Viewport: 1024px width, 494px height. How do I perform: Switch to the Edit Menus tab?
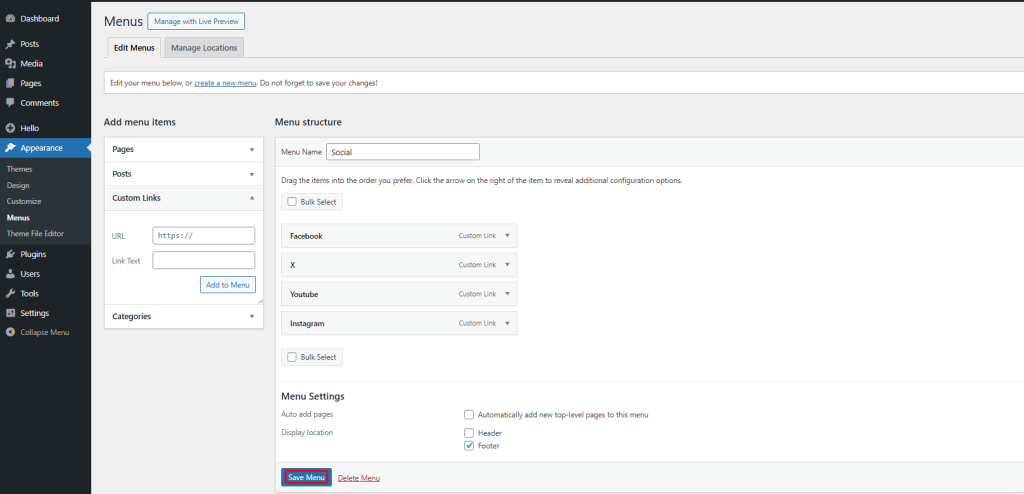pyautogui.click(x=134, y=48)
